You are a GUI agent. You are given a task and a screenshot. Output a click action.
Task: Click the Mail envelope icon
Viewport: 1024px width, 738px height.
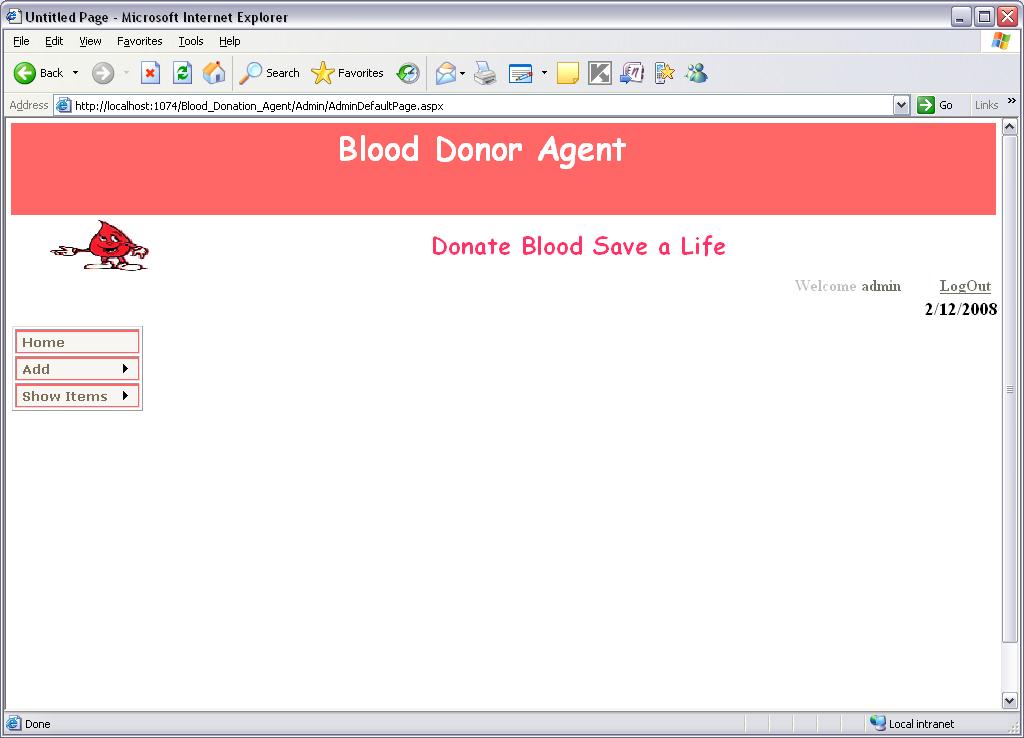point(445,73)
